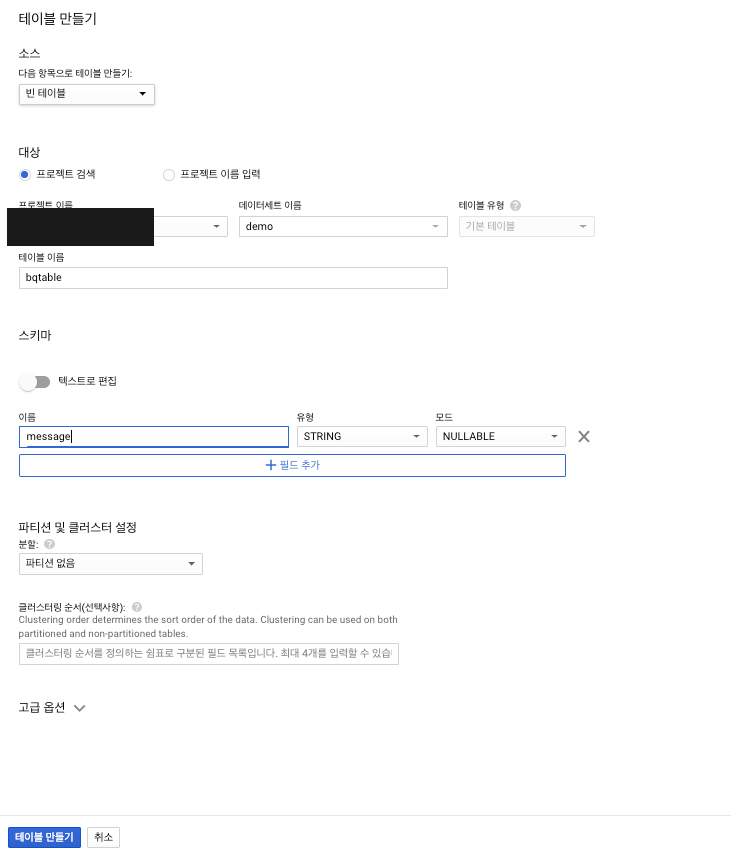Click the 데이터세트 이름 label
Viewport: 731px width, 851px height.
pos(270,206)
